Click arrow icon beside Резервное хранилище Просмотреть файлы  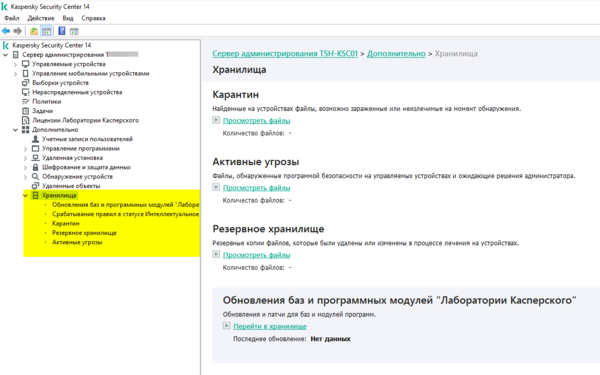click(x=216, y=254)
